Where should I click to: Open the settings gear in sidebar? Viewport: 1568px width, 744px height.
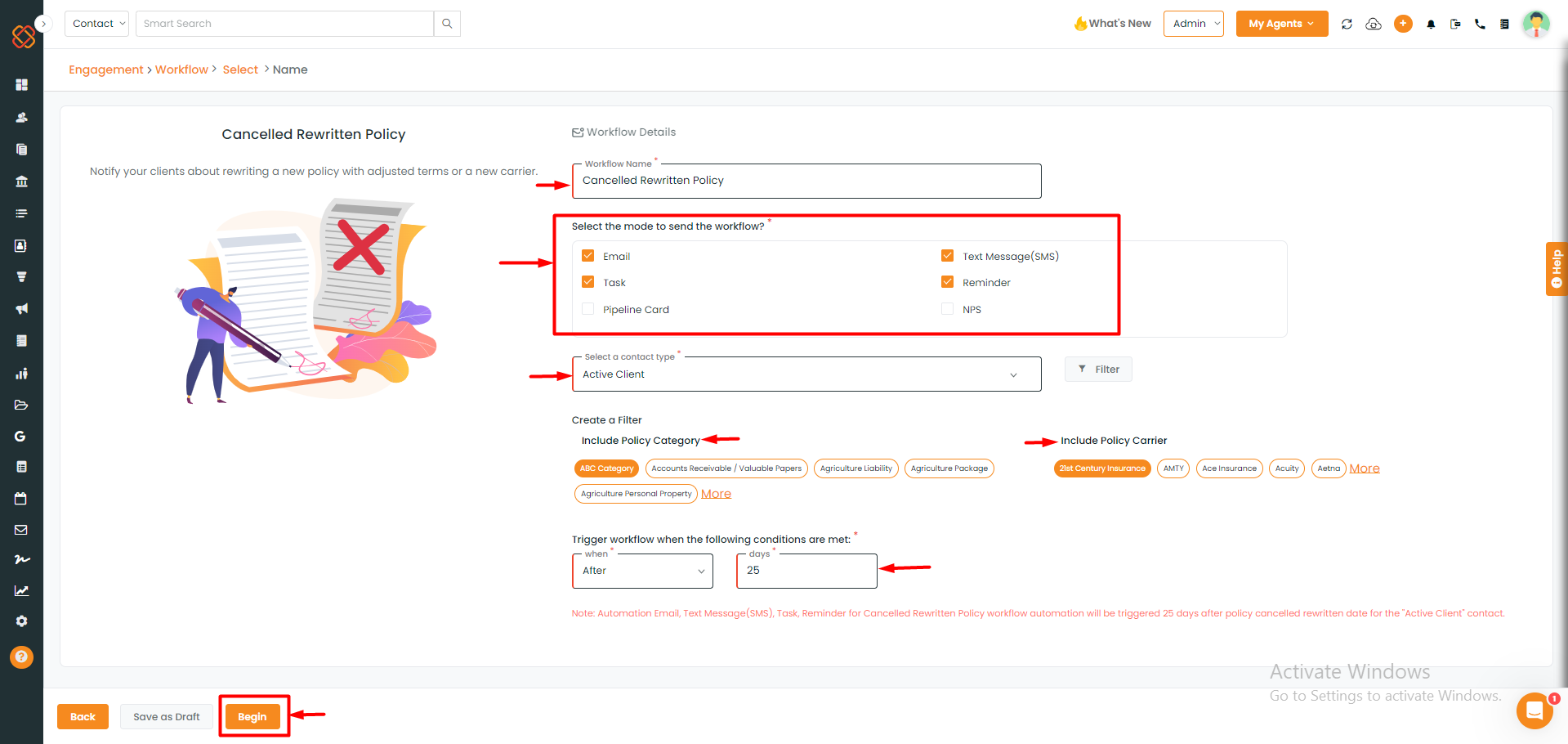(x=21, y=621)
